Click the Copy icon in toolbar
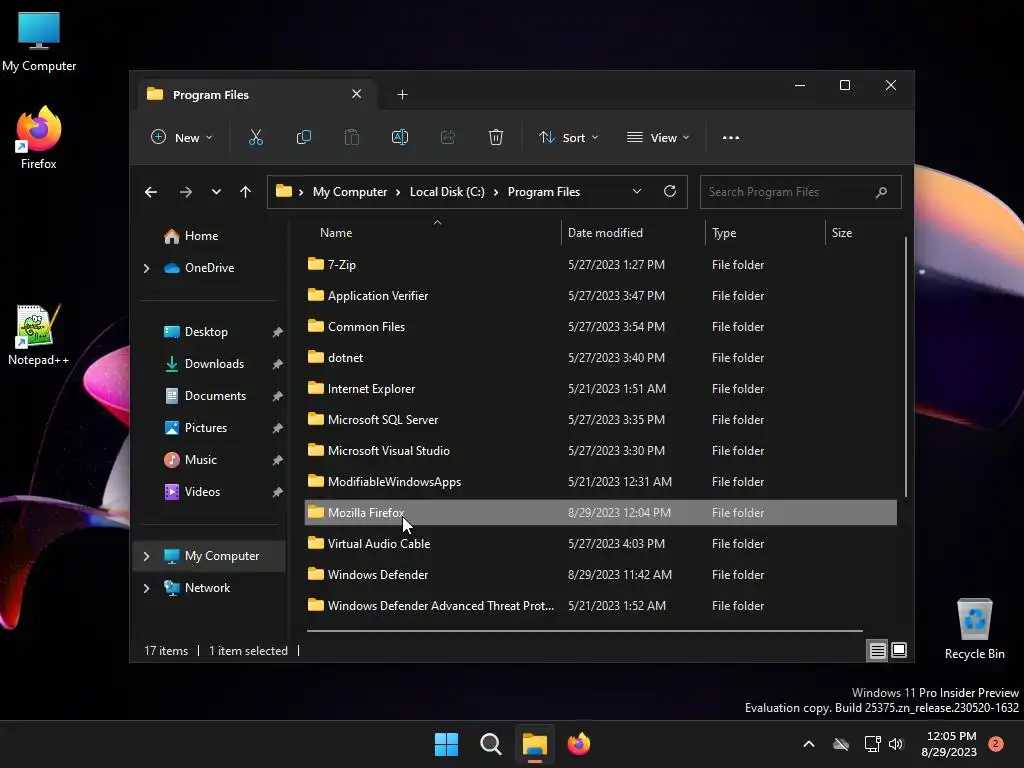The height and width of the screenshot is (768, 1024). 304,137
